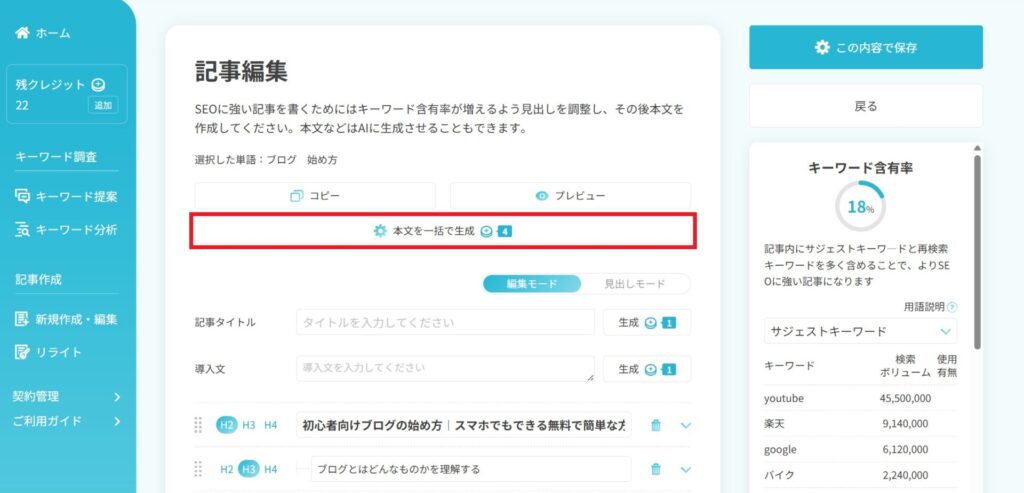Click drag handle of 初心者向けブログ heading
This screenshot has height=493, width=1024.
pos(199,425)
